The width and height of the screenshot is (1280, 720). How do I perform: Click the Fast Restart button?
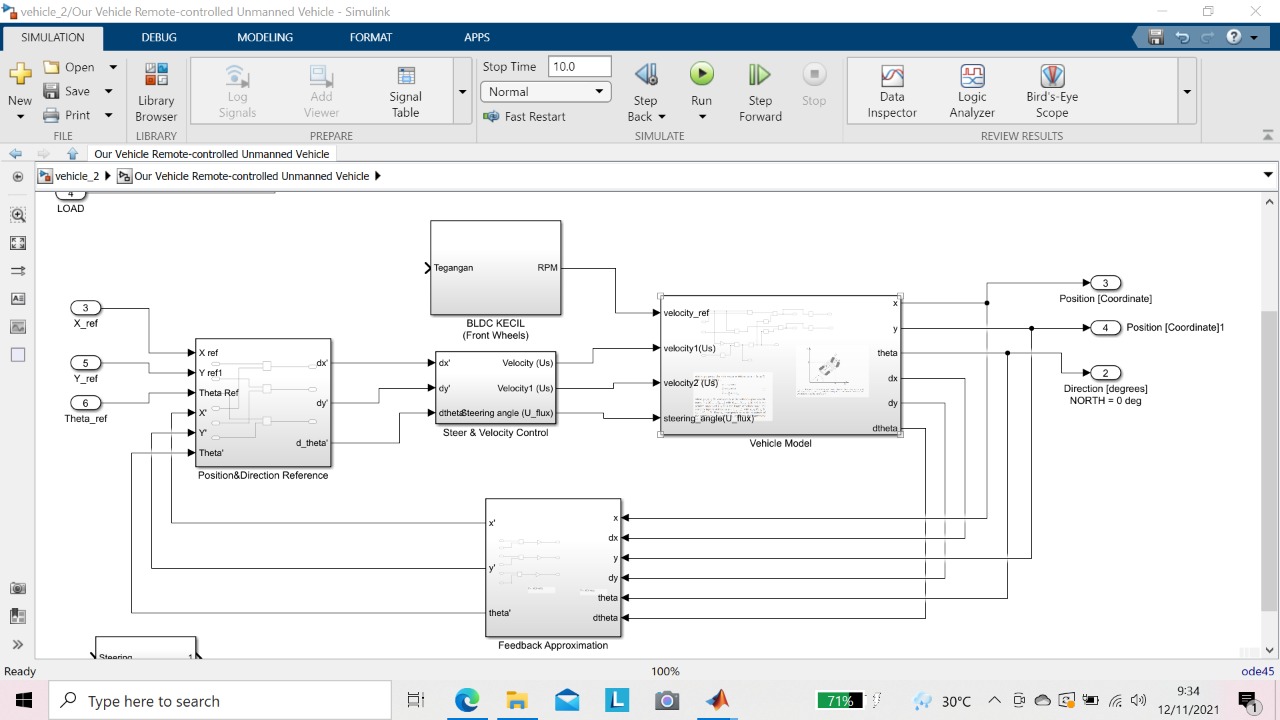(524, 116)
